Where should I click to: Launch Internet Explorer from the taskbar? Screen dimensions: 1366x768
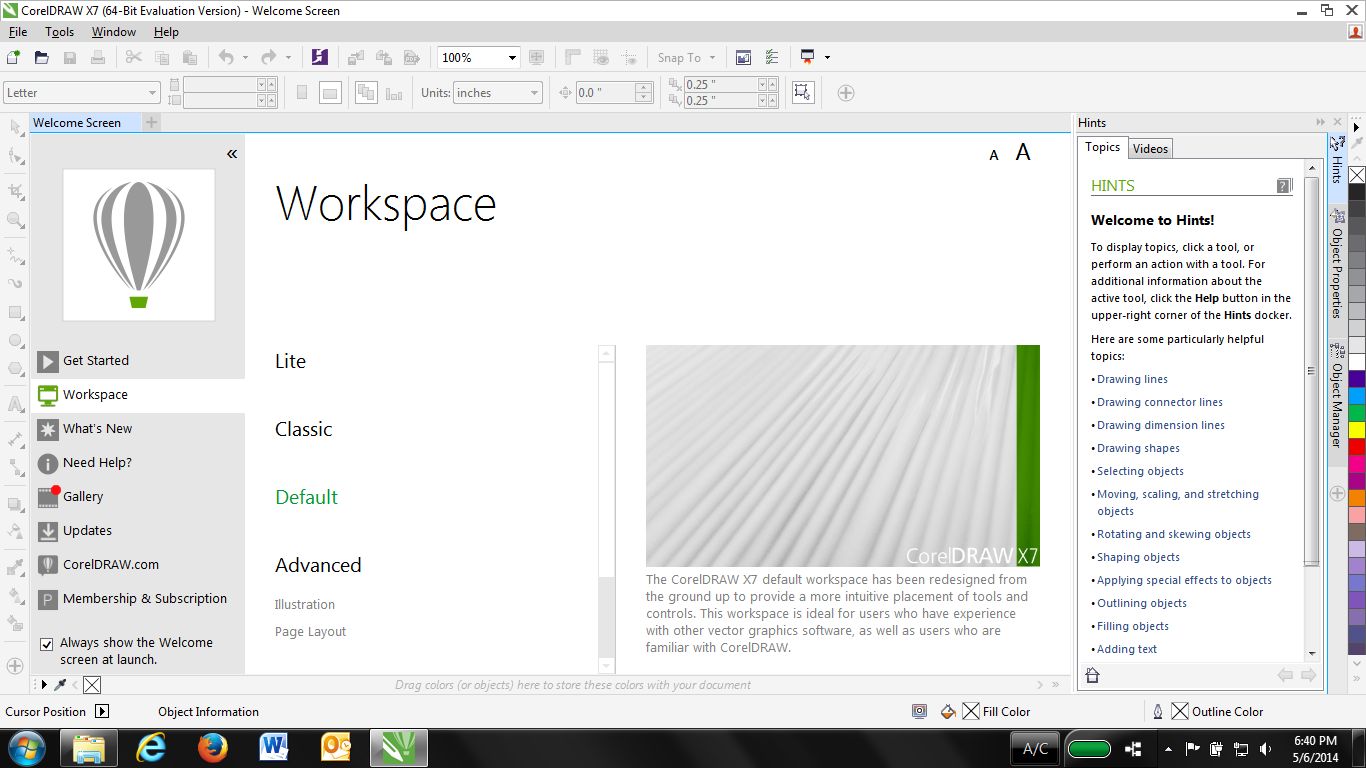[x=151, y=748]
